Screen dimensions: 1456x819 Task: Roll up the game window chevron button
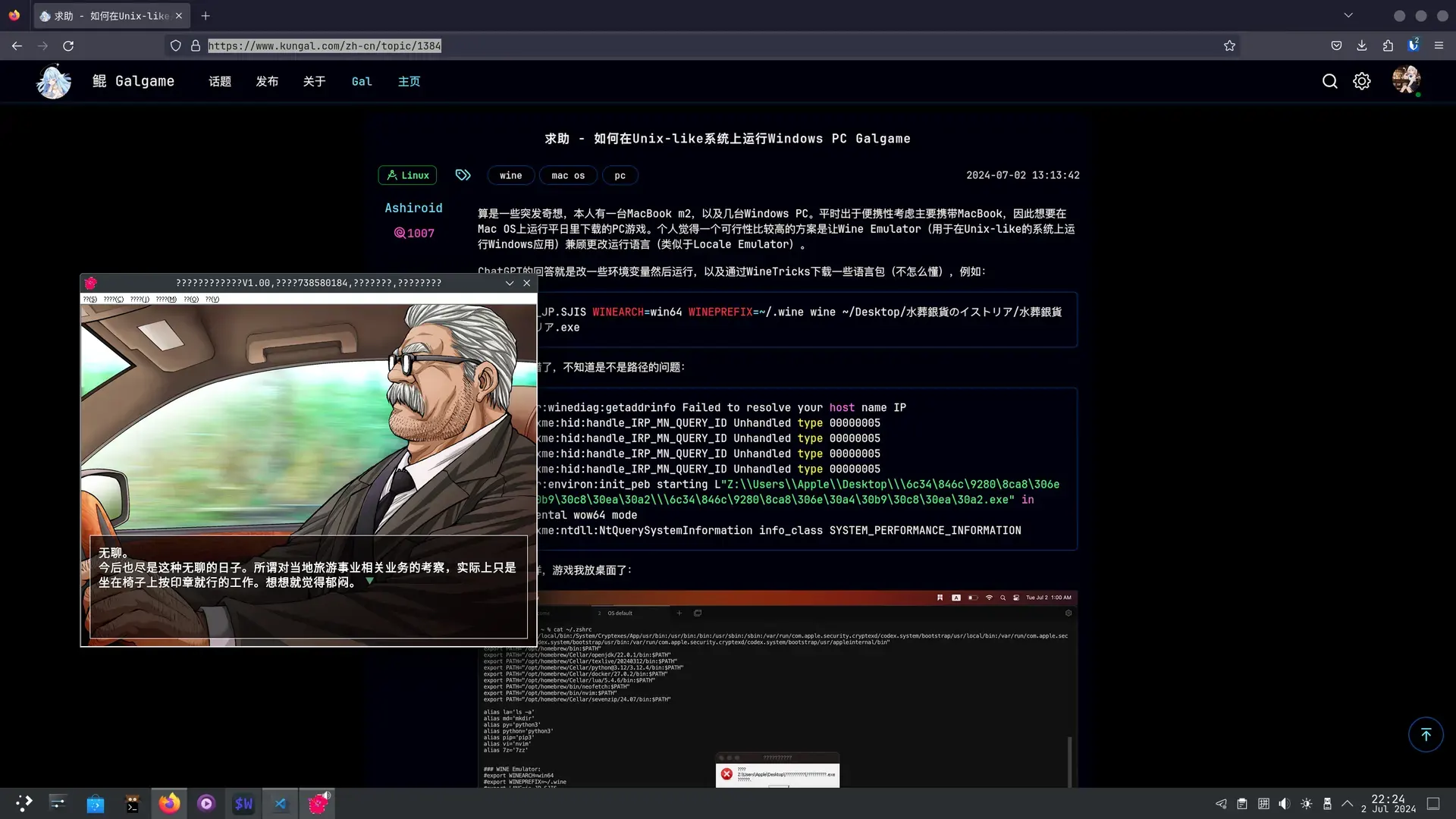tap(510, 283)
